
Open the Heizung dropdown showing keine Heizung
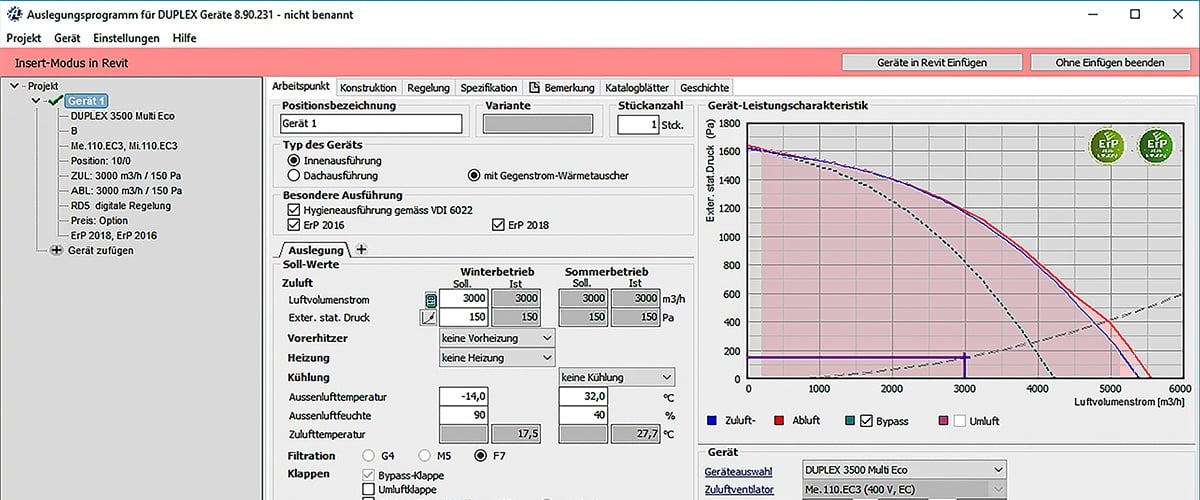[497, 357]
